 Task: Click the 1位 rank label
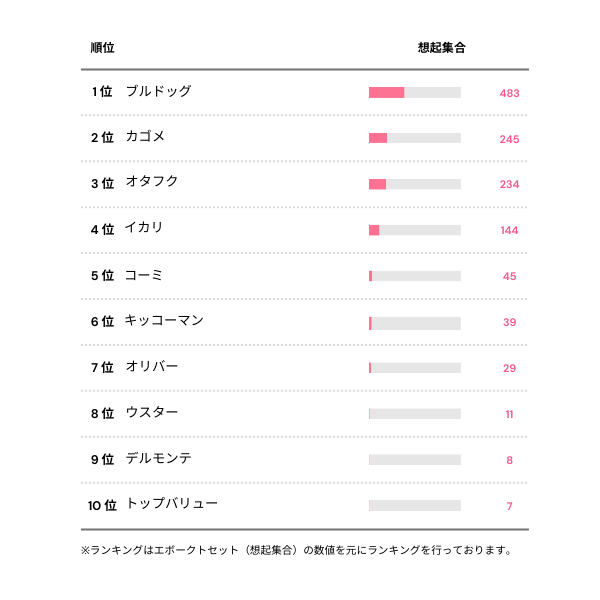(x=102, y=92)
